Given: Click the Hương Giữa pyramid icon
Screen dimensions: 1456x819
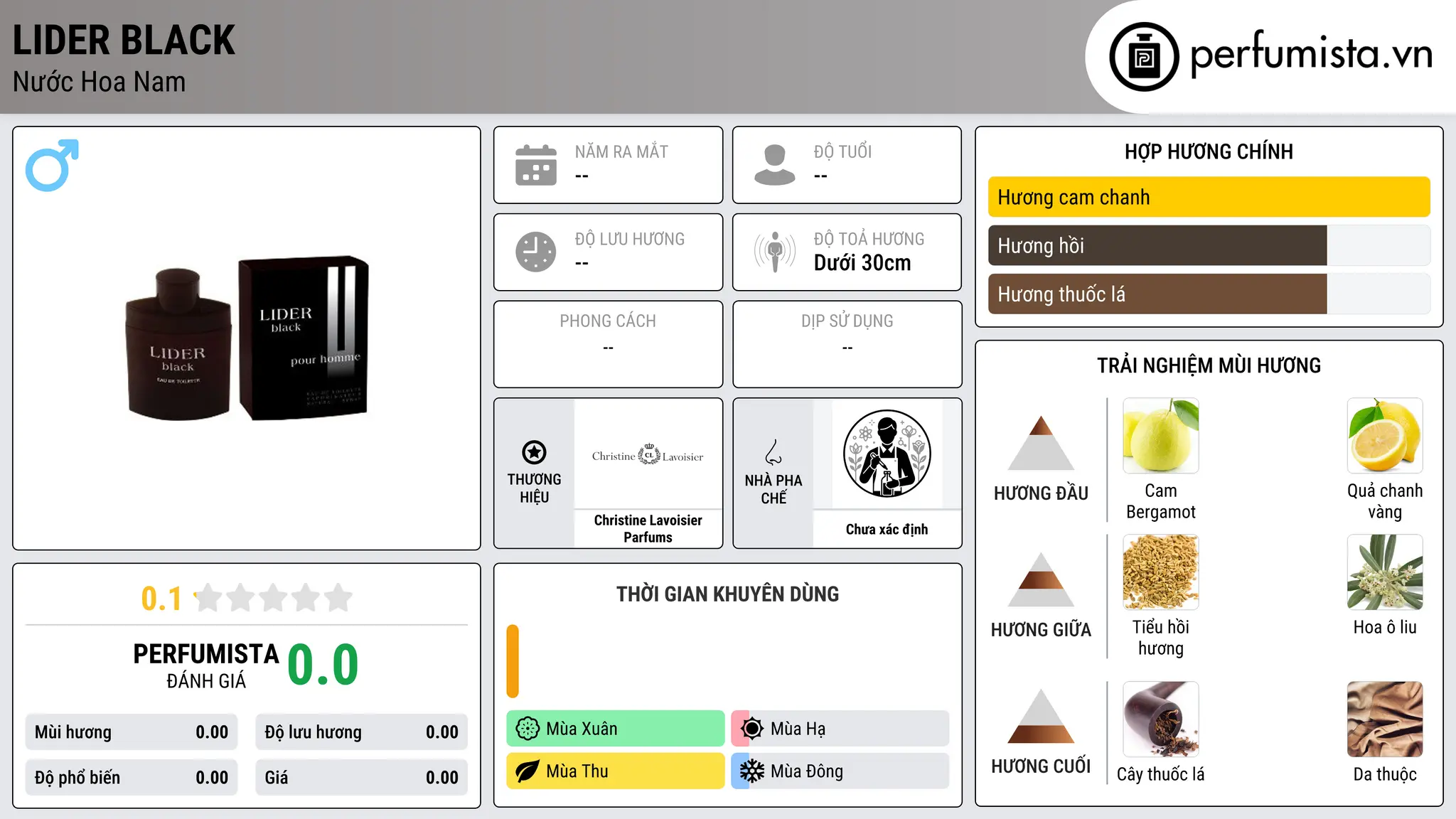Looking at the screenshot, I should click(x=1041, y=579).
